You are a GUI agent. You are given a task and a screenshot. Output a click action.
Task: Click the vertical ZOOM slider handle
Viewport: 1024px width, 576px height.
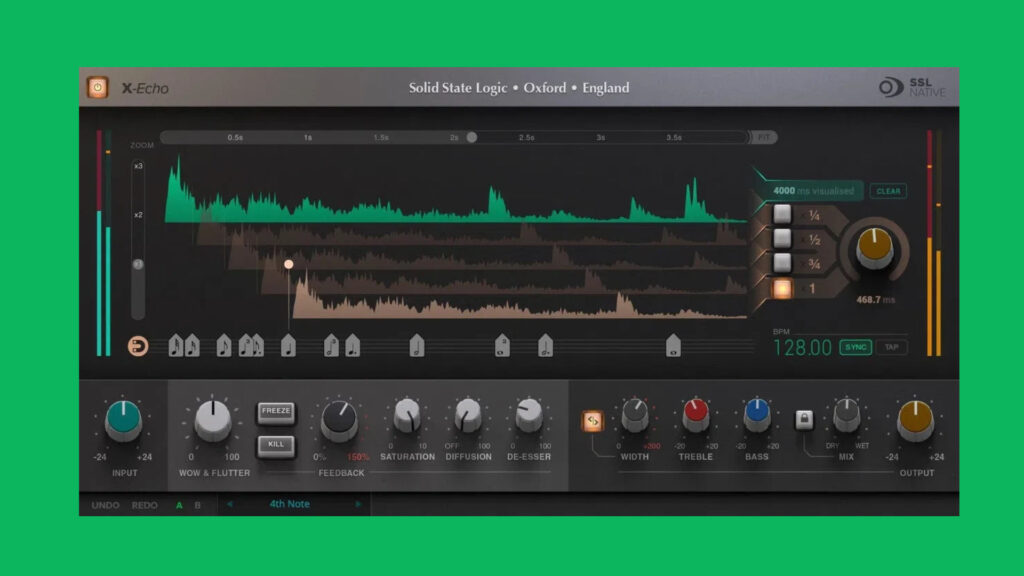pos(138,264)
